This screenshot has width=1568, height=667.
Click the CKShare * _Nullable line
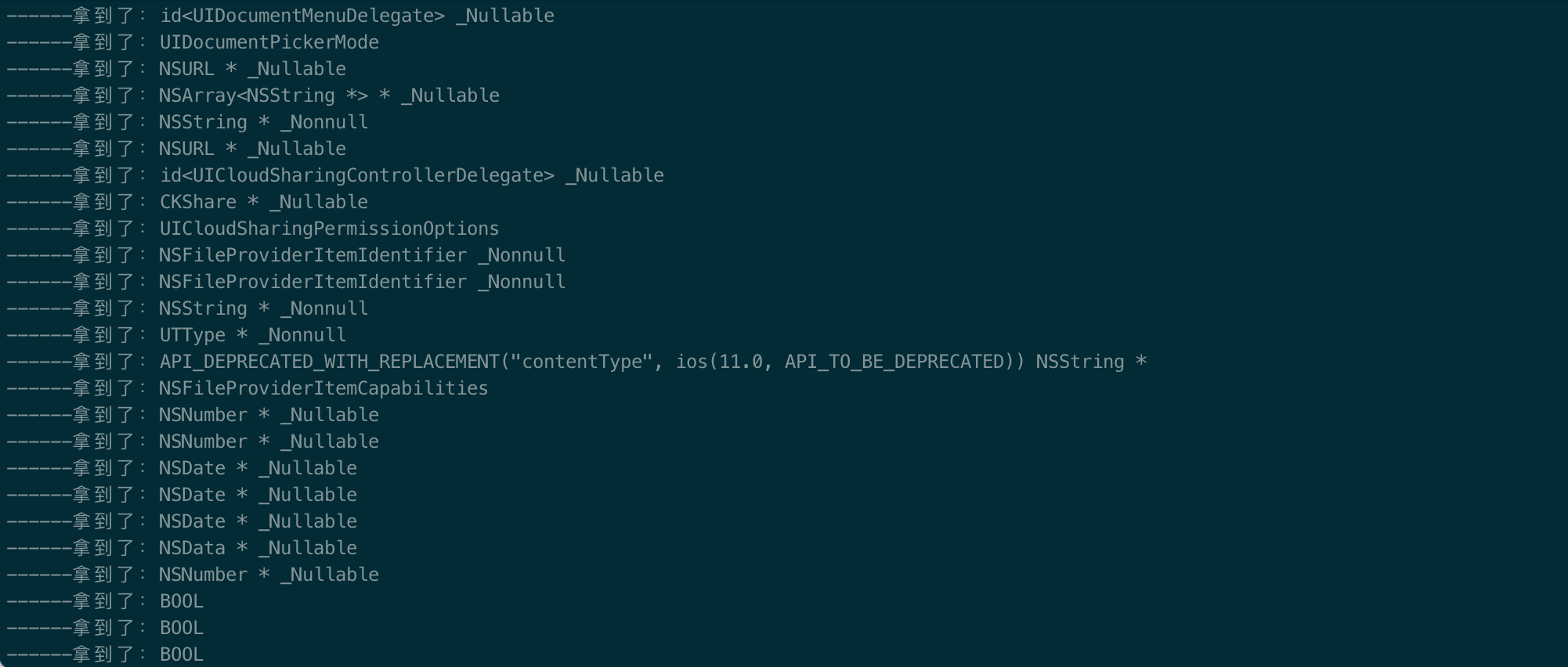click(187, 202)
